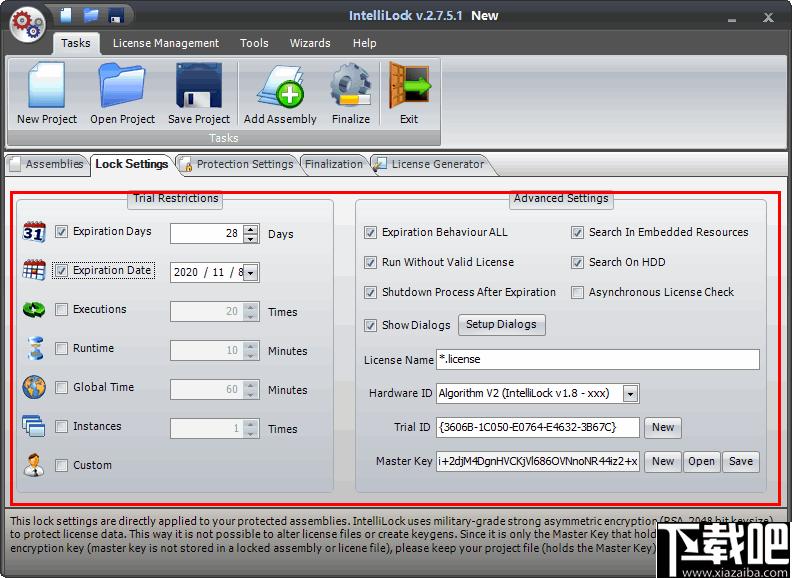Click the License Name input field
The height and width of the screenshot is (578, 792).
coord(598,359)
